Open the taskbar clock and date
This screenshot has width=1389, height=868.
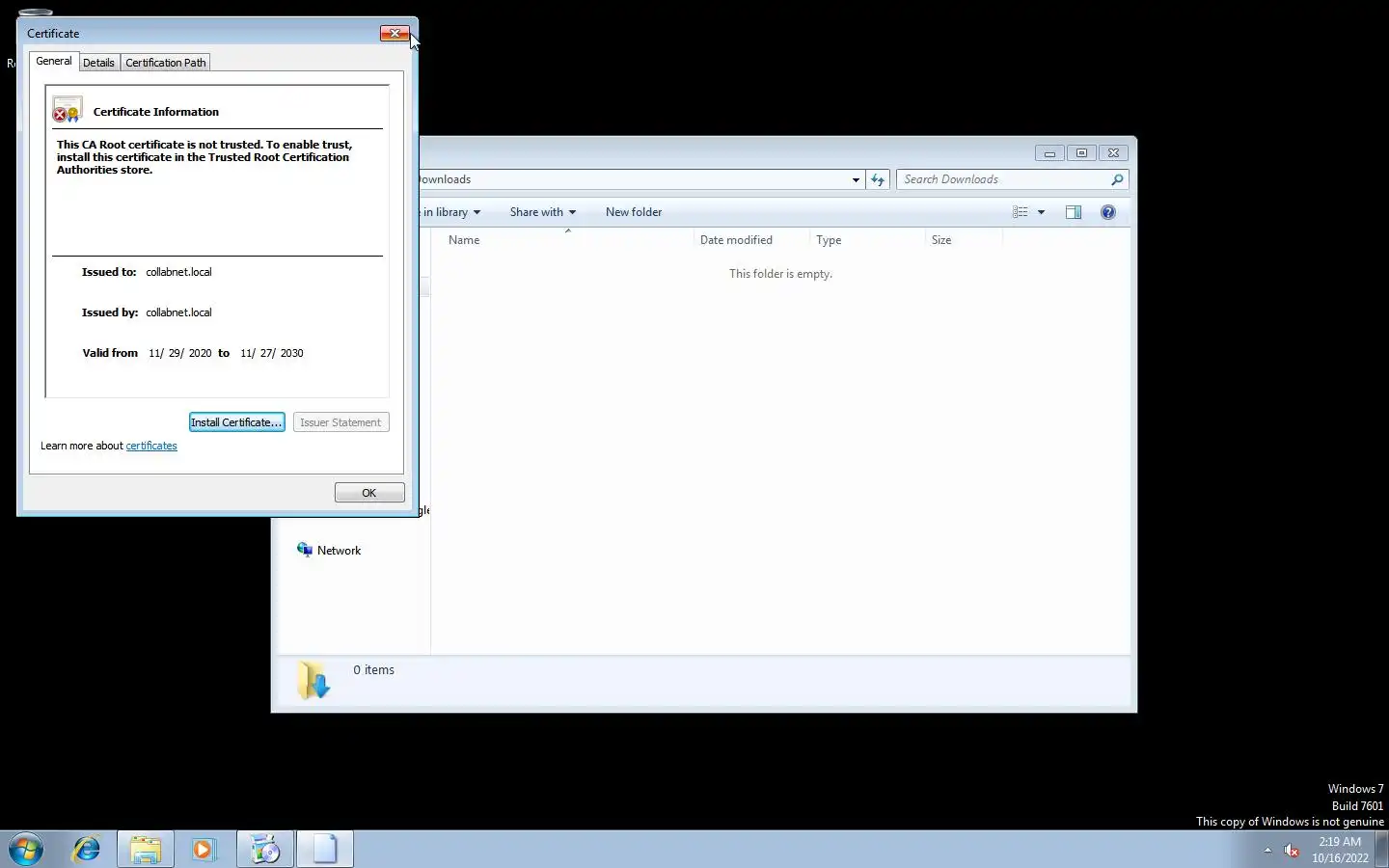point(1340,850)
